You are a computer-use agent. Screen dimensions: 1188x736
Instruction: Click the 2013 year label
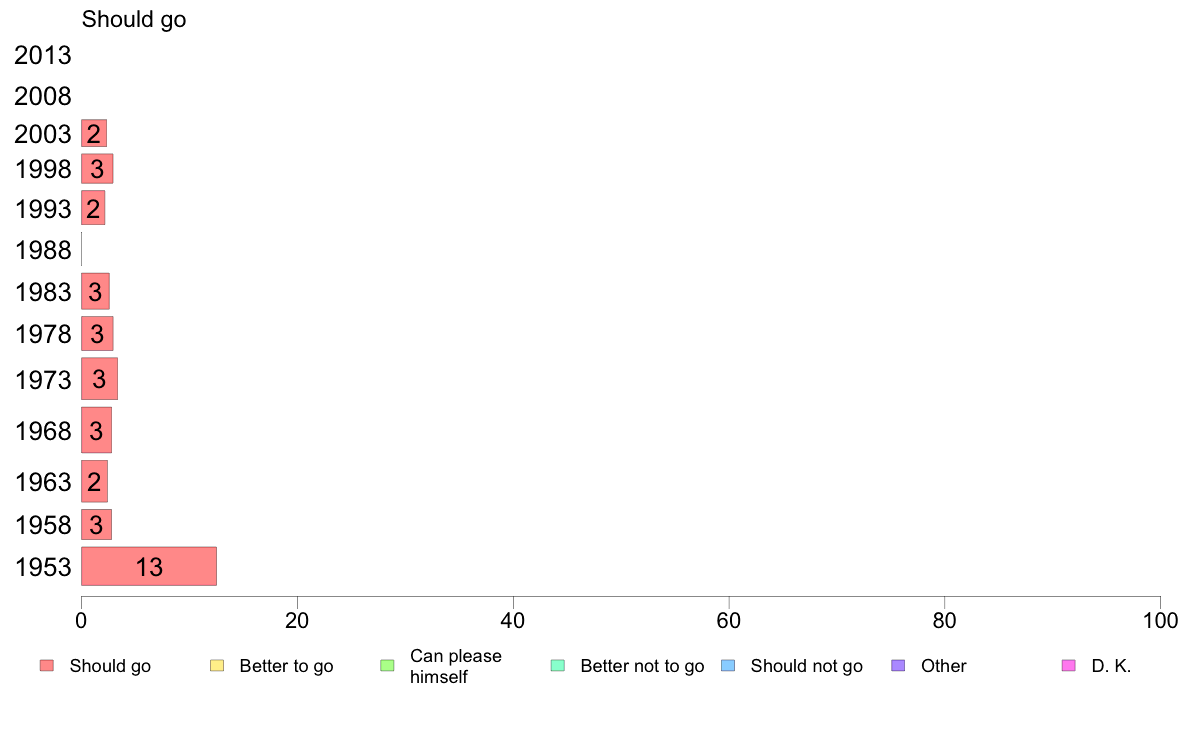click(42, 55)
